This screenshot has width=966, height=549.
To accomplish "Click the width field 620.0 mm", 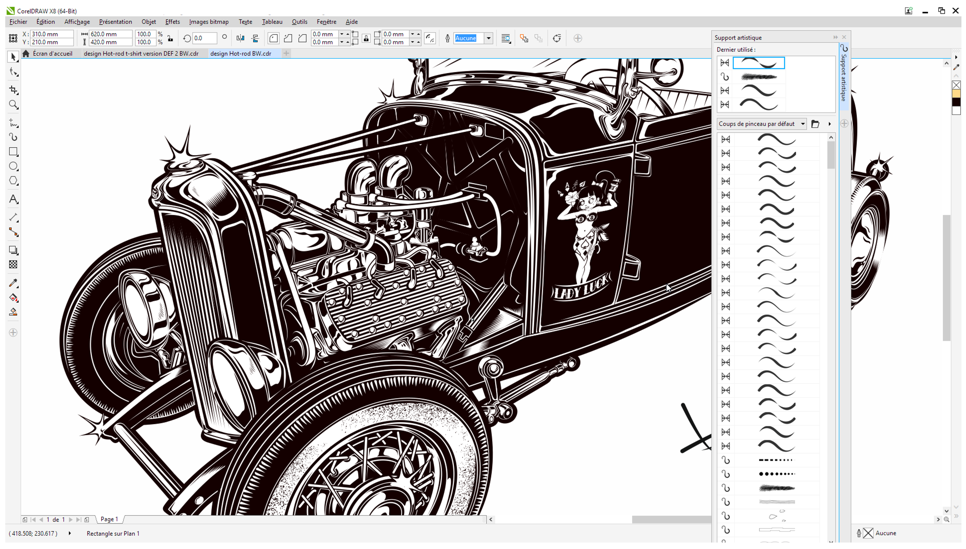I will [110, 35].
